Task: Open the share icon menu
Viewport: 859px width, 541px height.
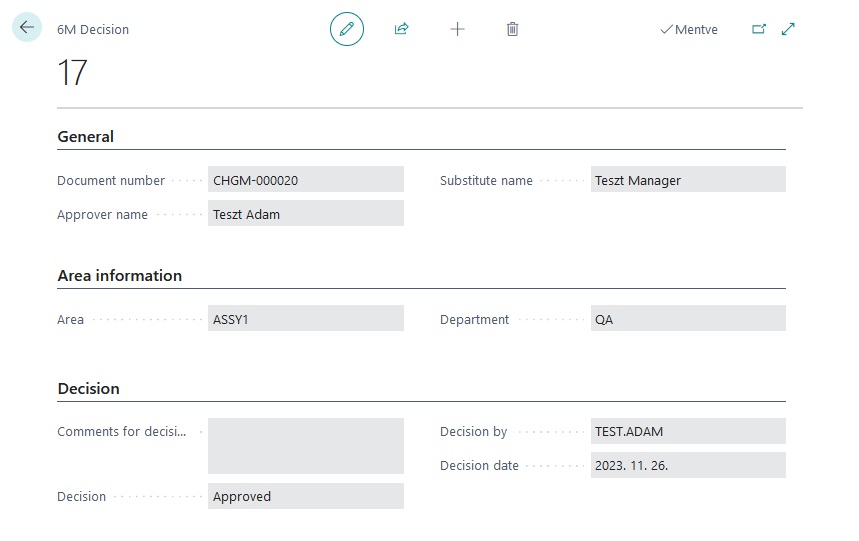Action: (401, 30)
